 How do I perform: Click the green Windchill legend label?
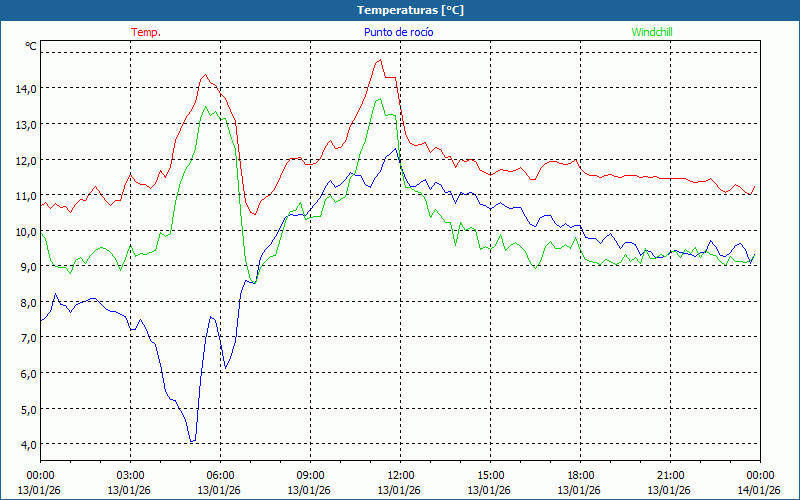651,32
